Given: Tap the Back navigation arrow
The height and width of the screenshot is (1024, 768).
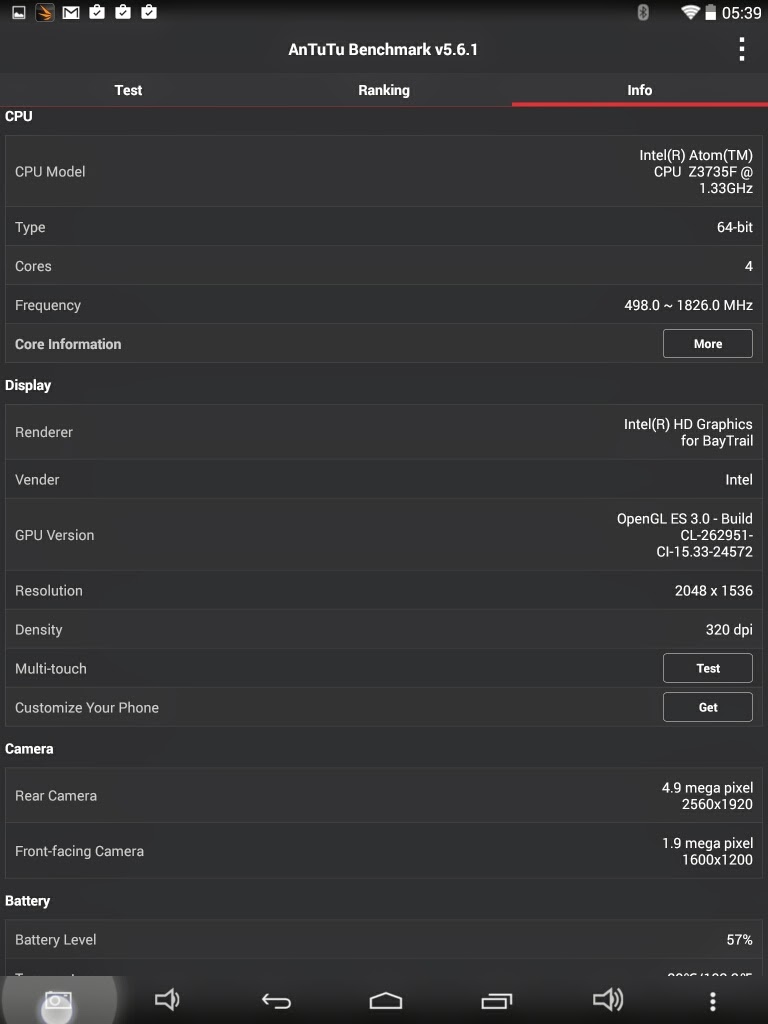Looking at the screenshot, I should pyautogui.click(x=276, y=1000).
